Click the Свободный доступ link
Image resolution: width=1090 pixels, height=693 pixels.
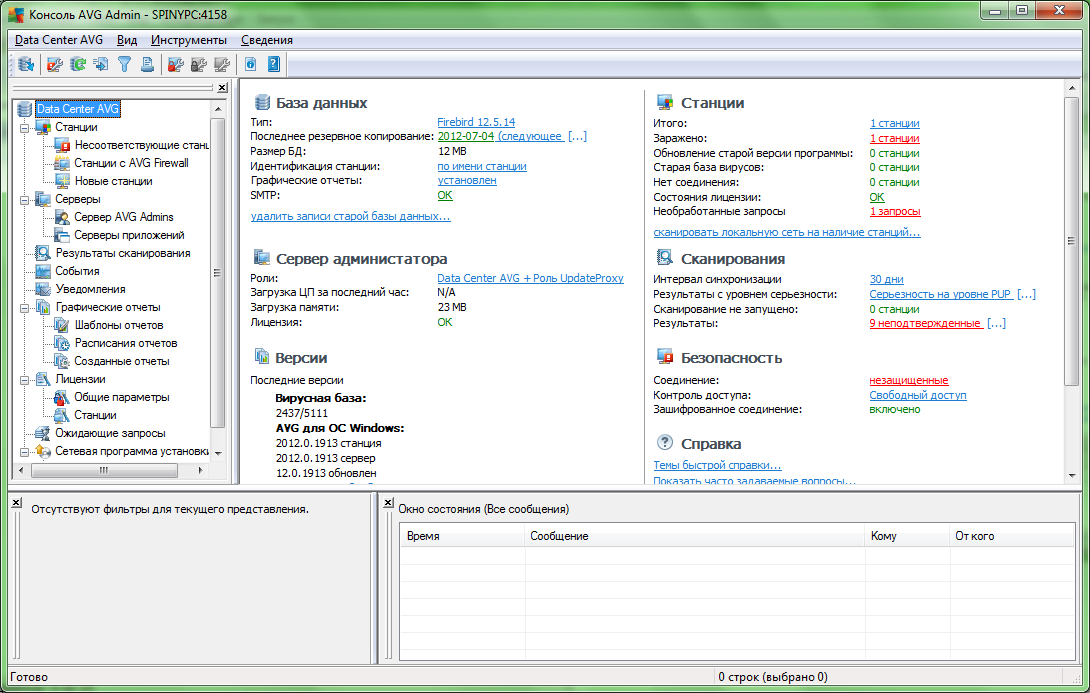pyautogui.click(x=918, y=395)
